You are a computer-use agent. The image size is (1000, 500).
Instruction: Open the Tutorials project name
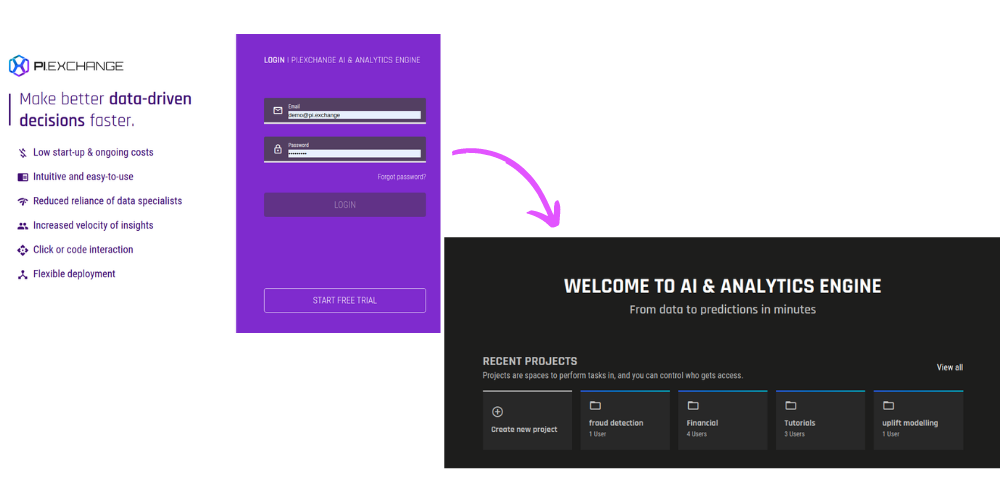[800, 423]
